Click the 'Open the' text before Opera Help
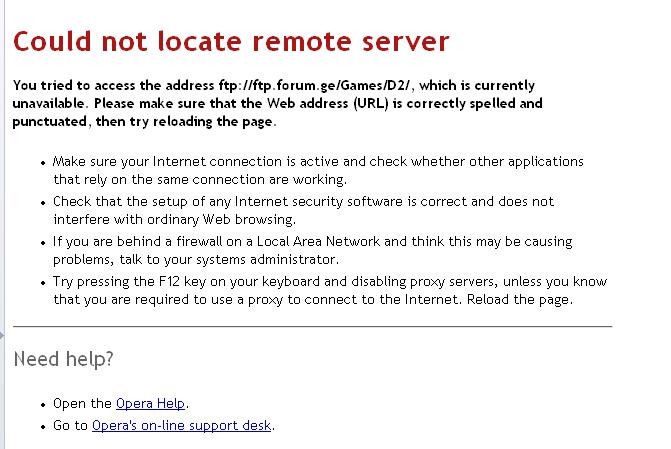The width and height of the screenshot is (671, 449). pyautogui.click(x=82, y=404)
